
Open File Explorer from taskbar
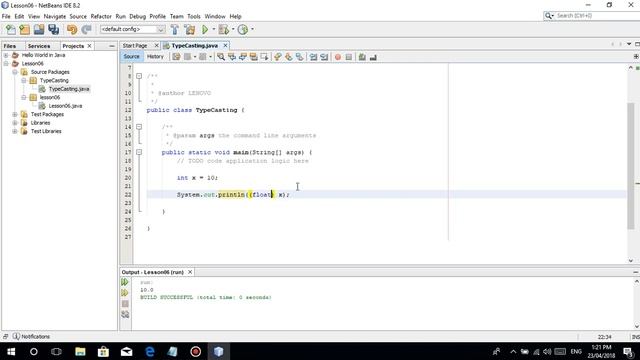click(80, 351)
